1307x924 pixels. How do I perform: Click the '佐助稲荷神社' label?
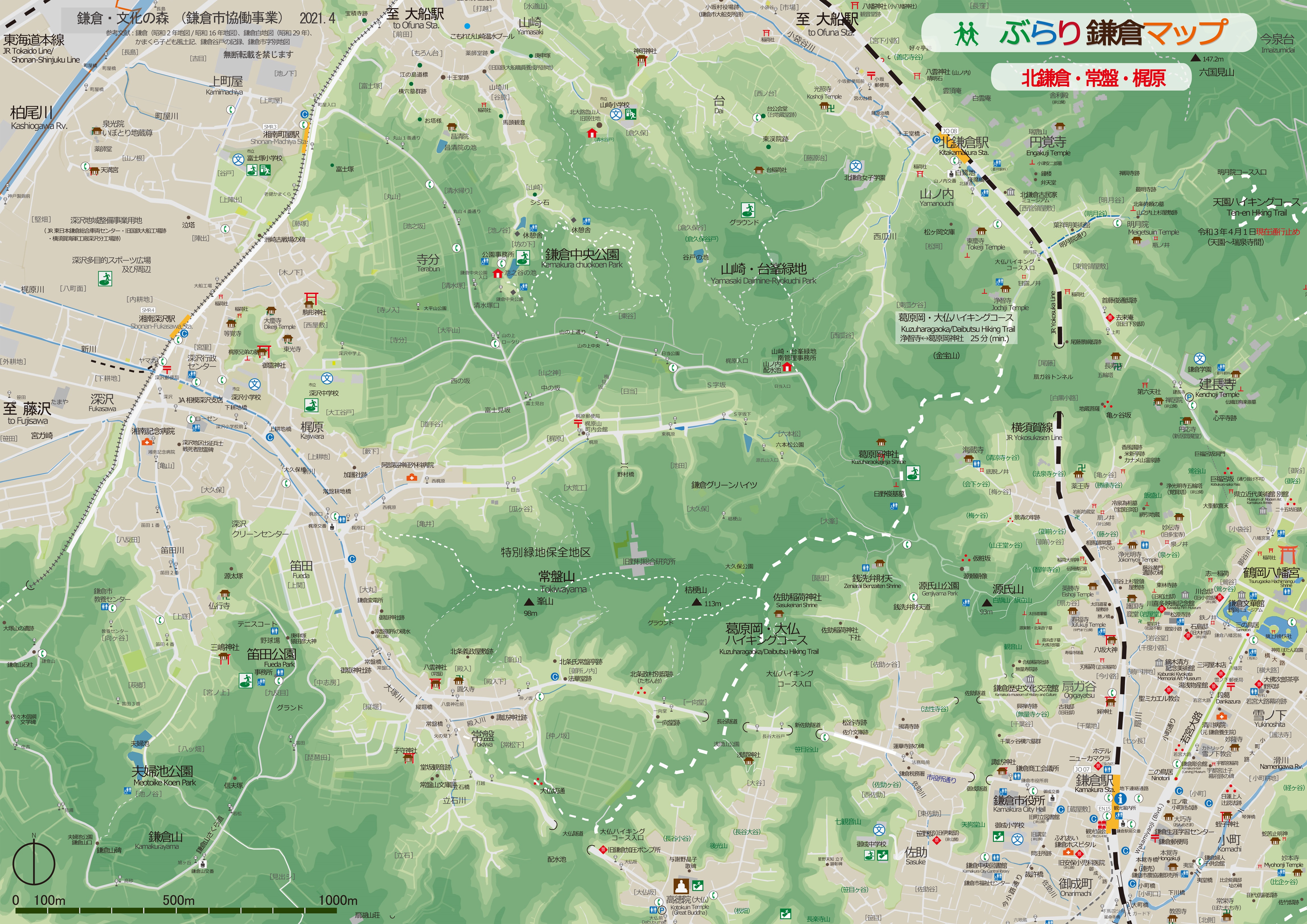tap(797, 597)
